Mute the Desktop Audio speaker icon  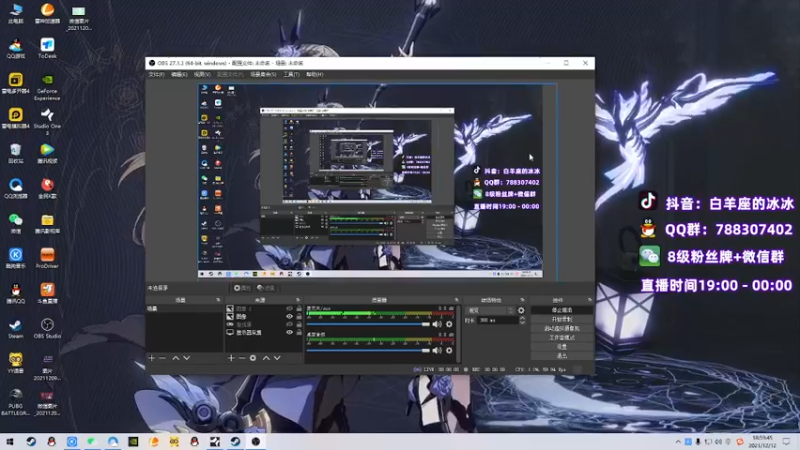point(437,351)
